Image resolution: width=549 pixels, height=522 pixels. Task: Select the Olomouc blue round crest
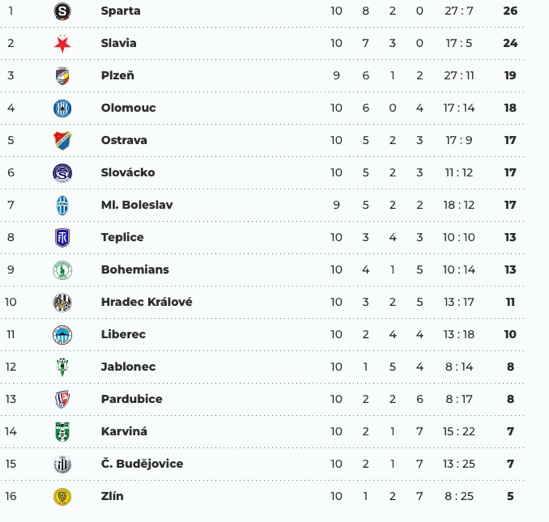62,108
